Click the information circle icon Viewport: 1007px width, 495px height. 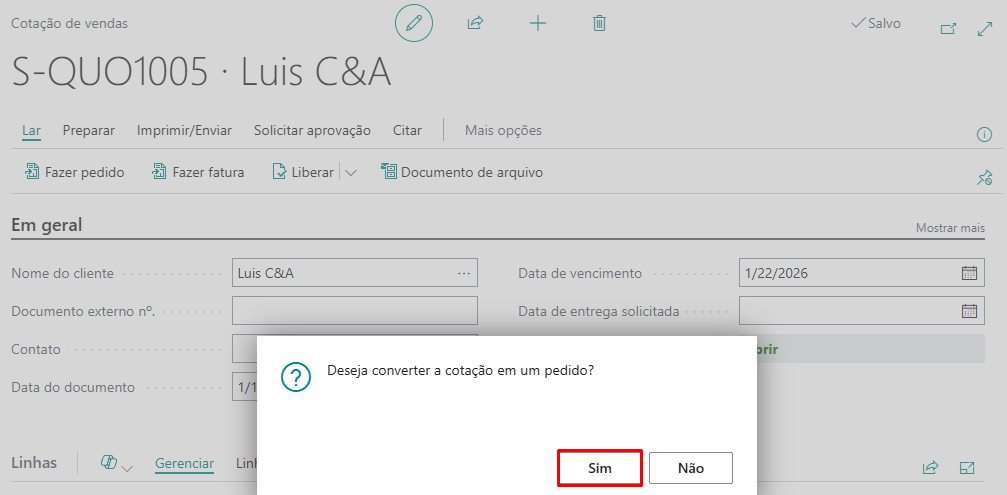click(x=984, y=134)
